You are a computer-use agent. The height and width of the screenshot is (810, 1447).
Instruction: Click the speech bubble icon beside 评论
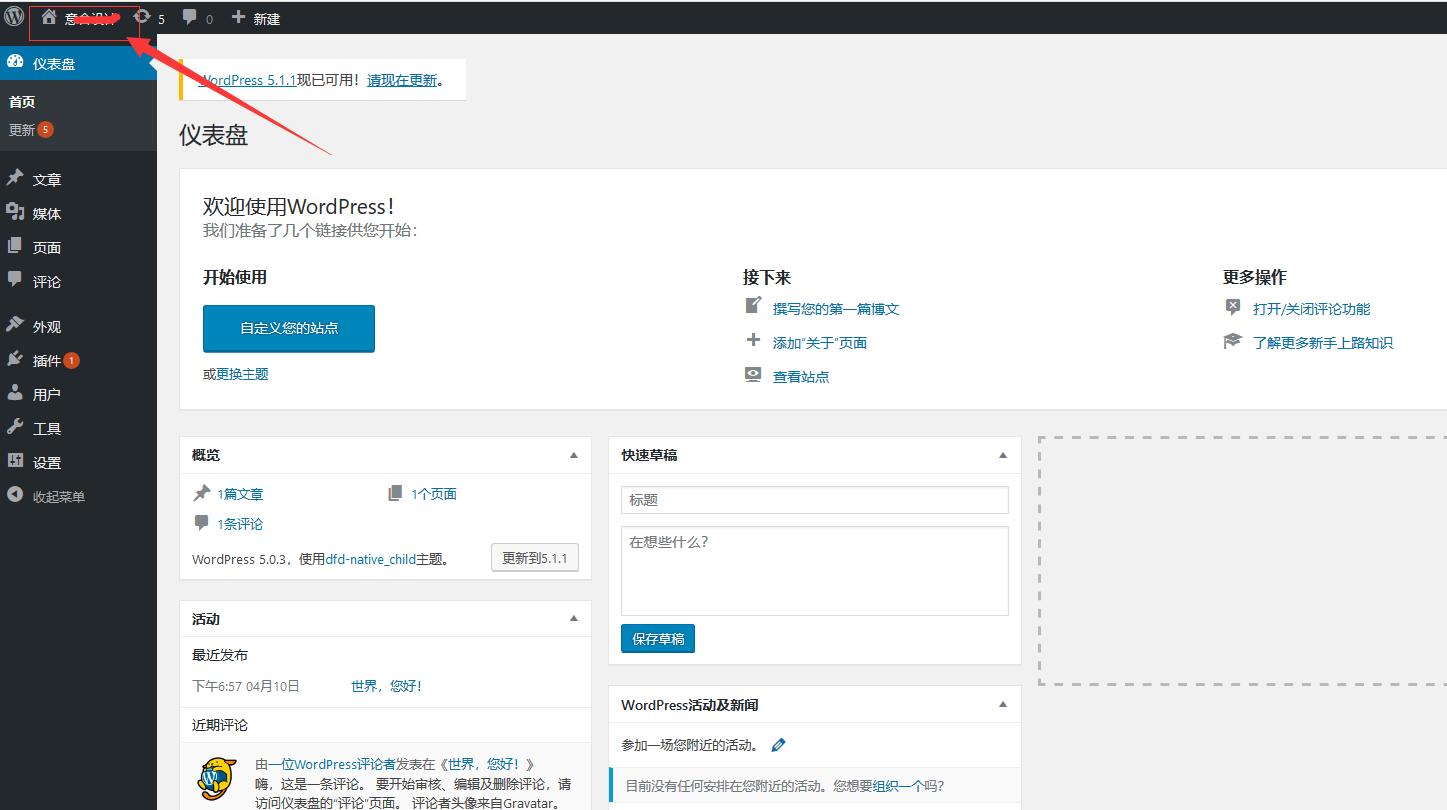[15, 280]
